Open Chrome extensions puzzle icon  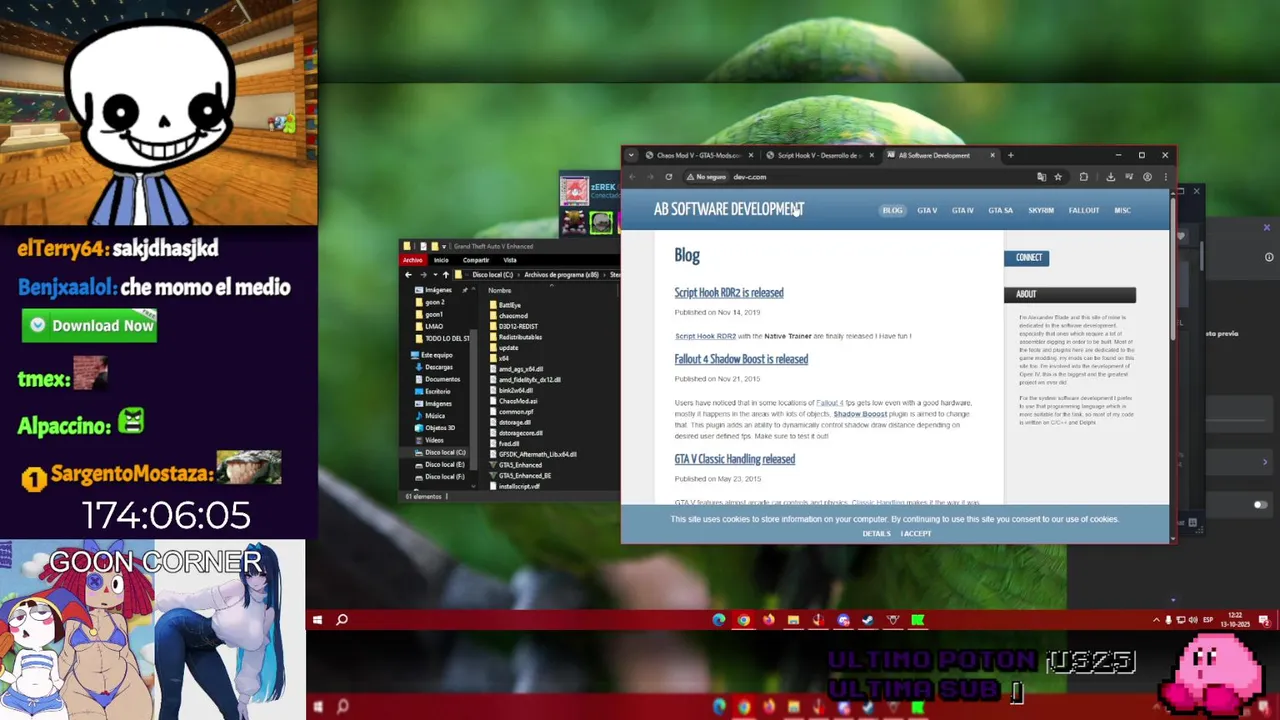click(1083, 177)
